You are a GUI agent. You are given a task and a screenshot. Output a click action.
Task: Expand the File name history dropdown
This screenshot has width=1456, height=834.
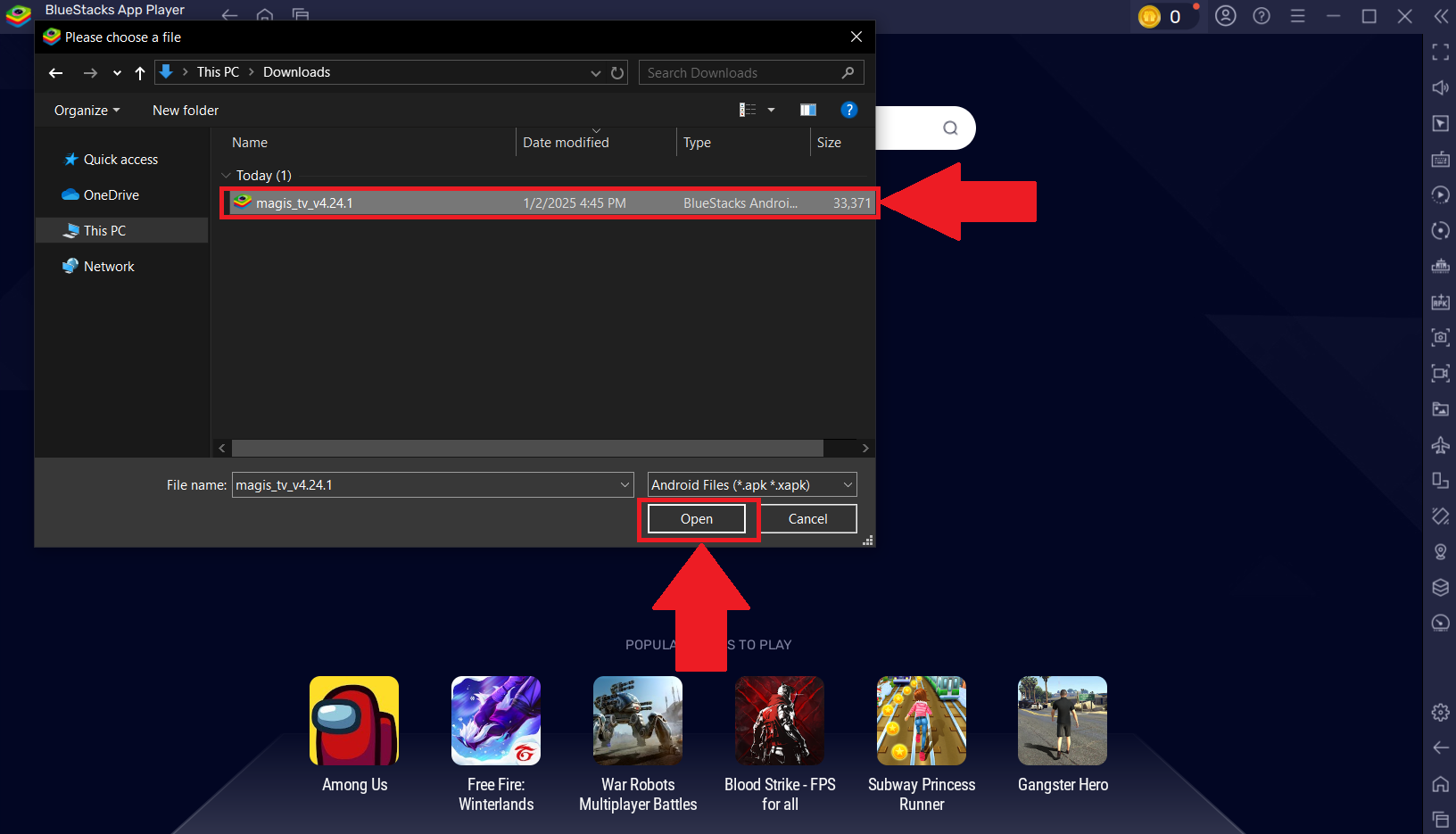[625, 485]
